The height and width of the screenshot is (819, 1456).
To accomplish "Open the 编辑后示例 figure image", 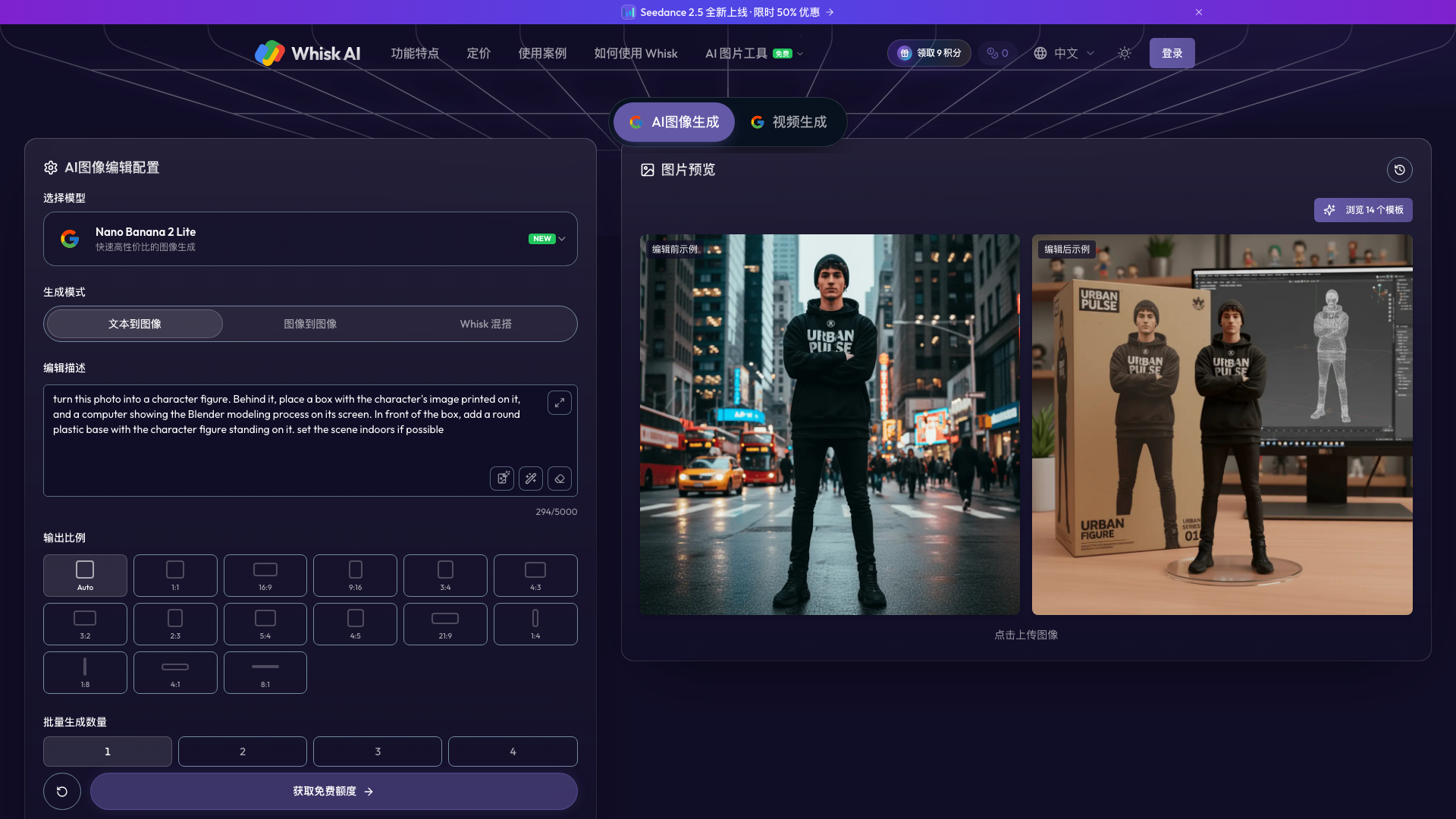I will tap(1222, 425).
